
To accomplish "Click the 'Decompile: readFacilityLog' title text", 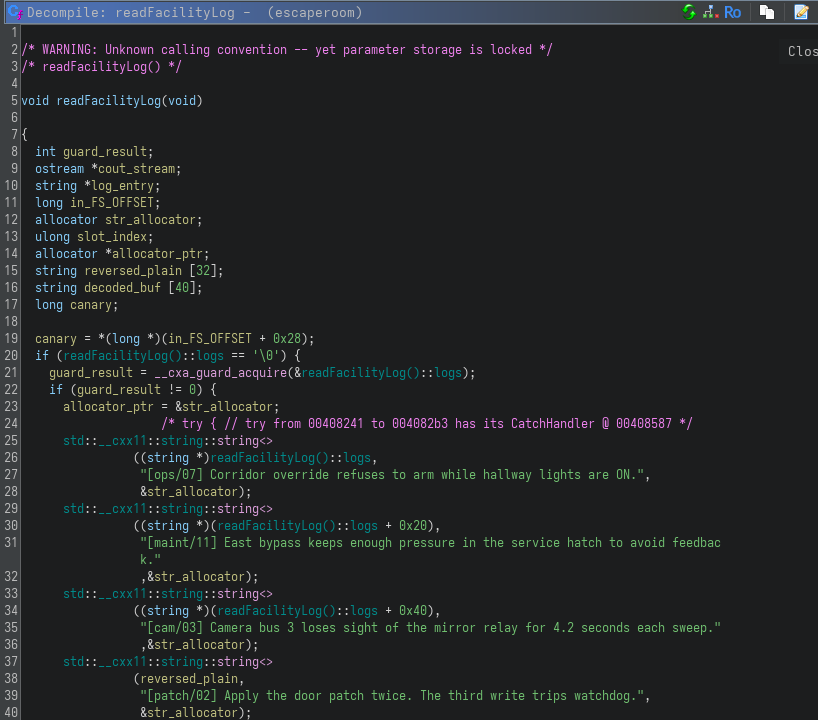I will point(131,13).
